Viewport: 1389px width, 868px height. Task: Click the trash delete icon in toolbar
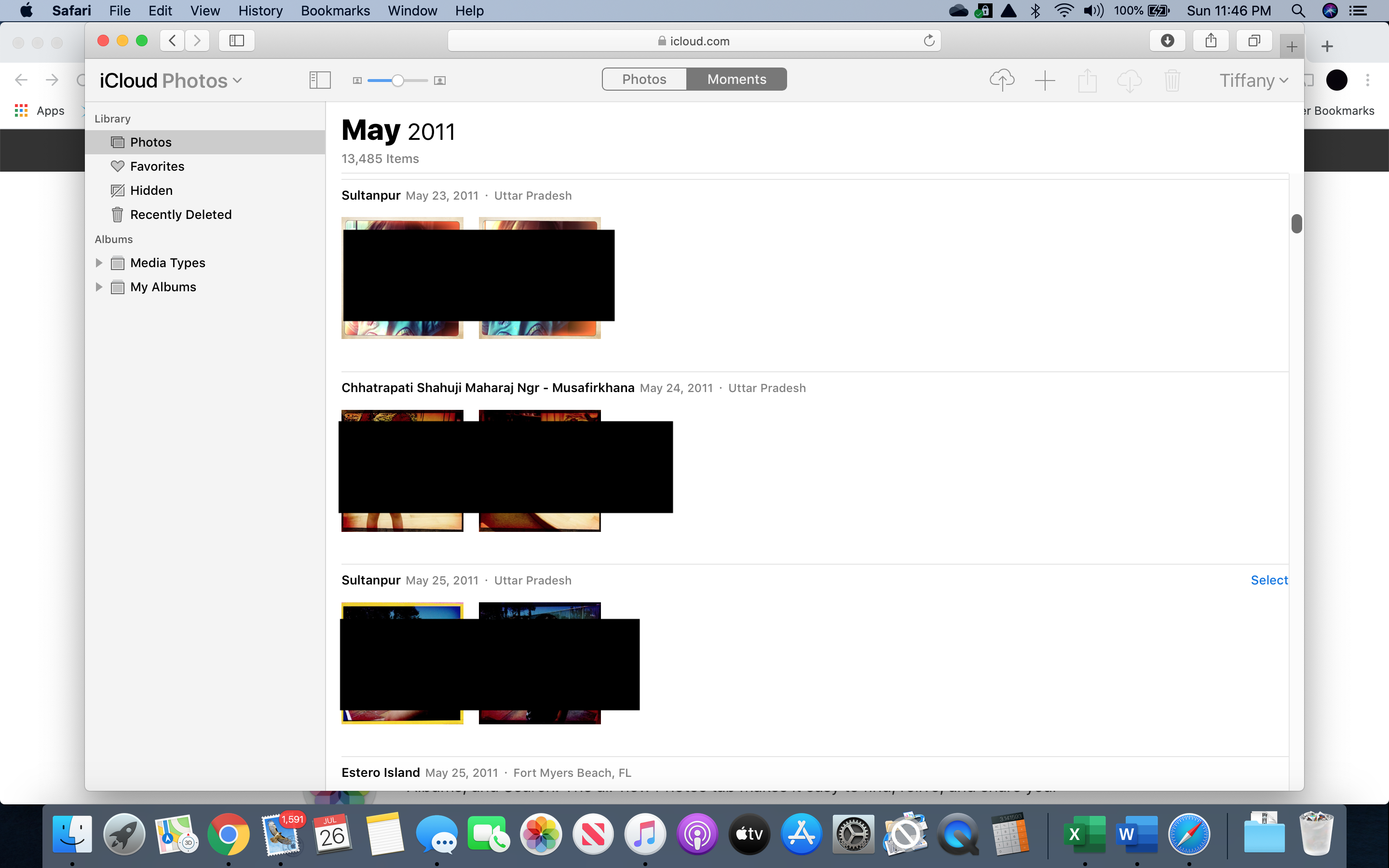[1171, 81]
